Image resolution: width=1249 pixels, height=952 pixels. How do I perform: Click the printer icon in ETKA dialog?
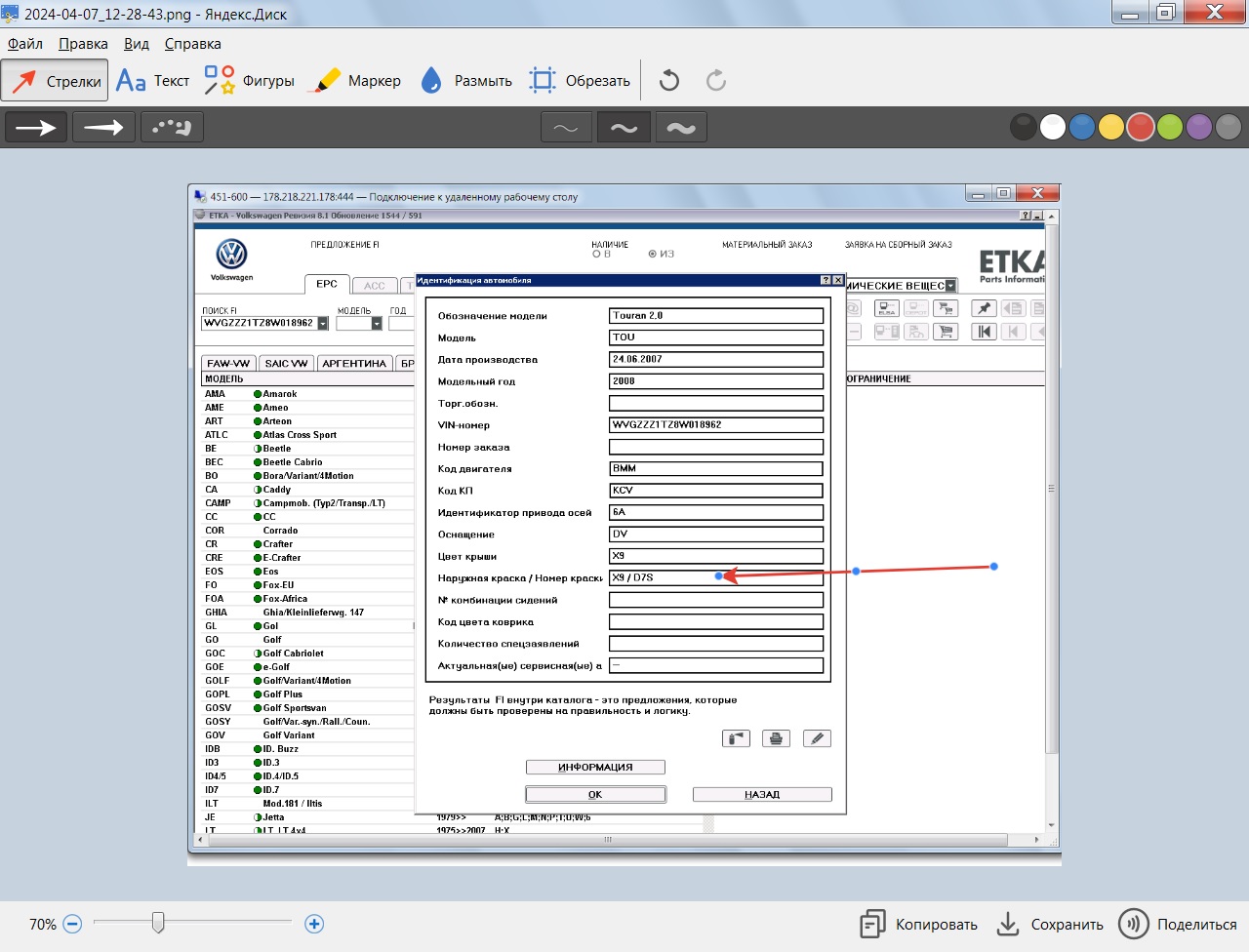[776, 738]
